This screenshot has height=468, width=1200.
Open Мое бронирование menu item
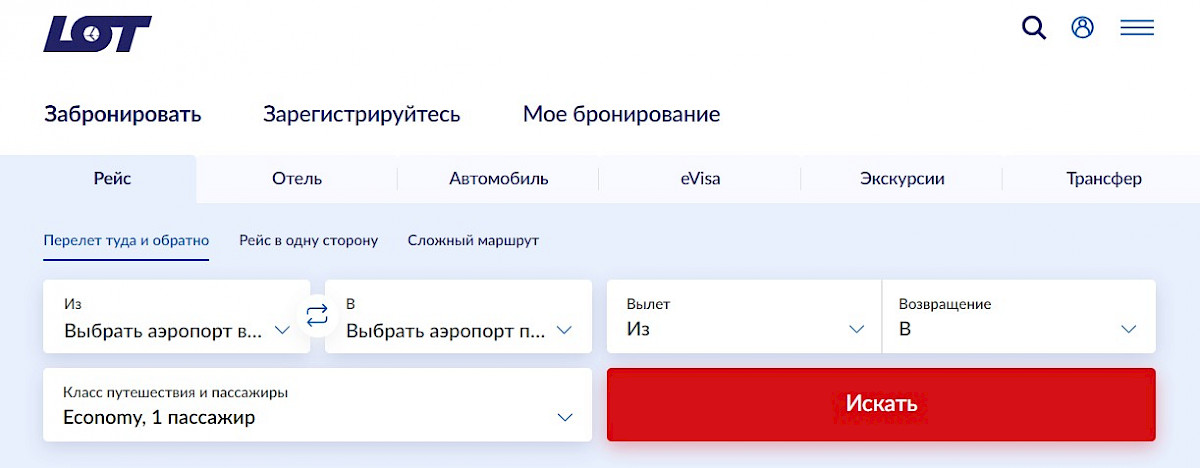click(621, 114)
